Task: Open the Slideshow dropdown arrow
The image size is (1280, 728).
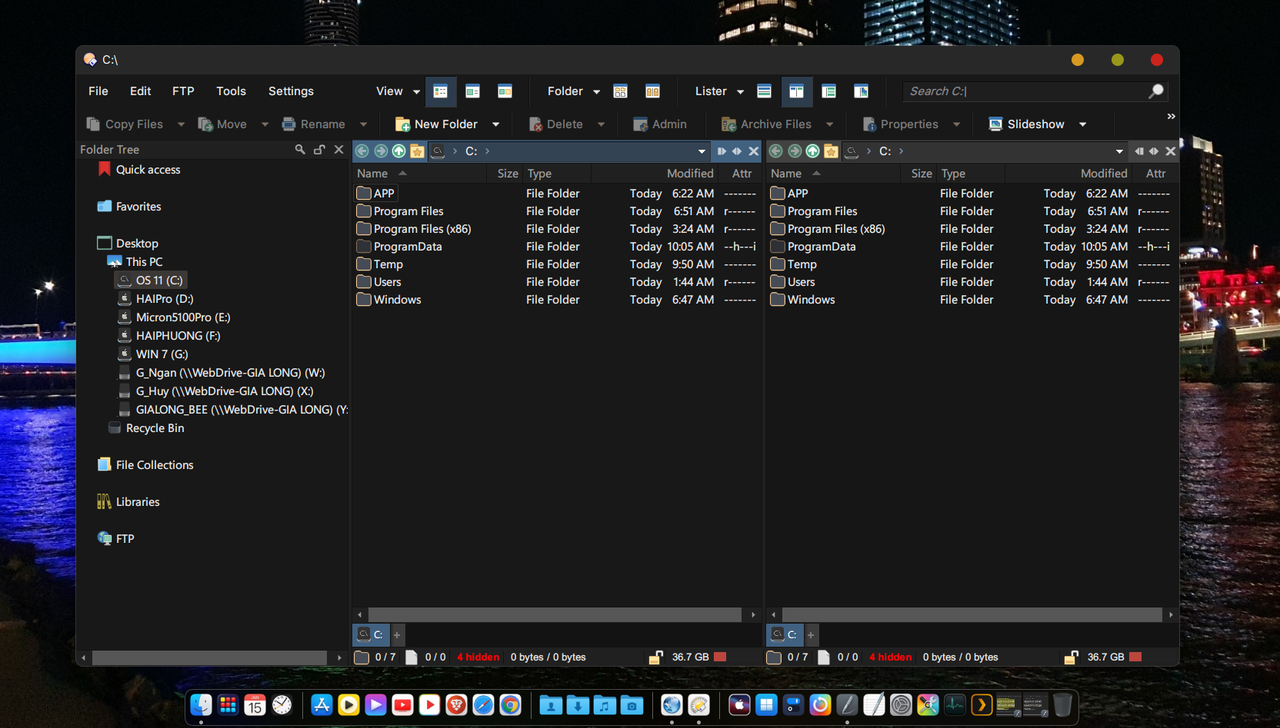Action: [x=1083, y=123]
